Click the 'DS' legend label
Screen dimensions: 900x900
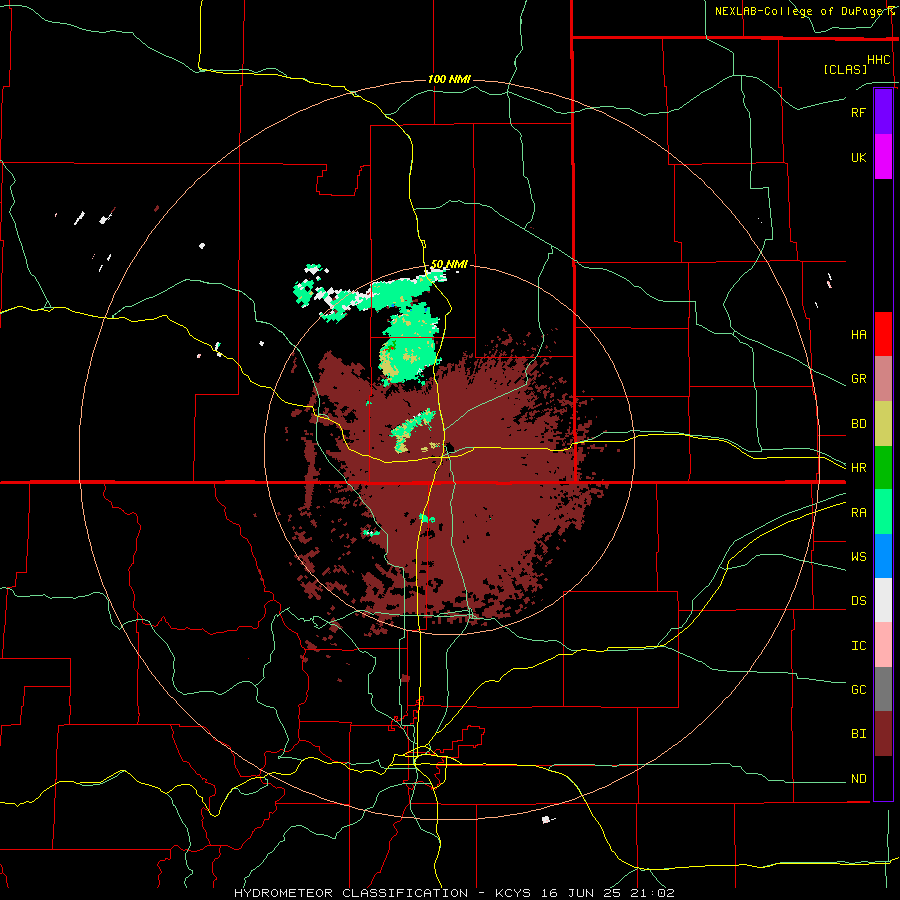pos(858,601)
